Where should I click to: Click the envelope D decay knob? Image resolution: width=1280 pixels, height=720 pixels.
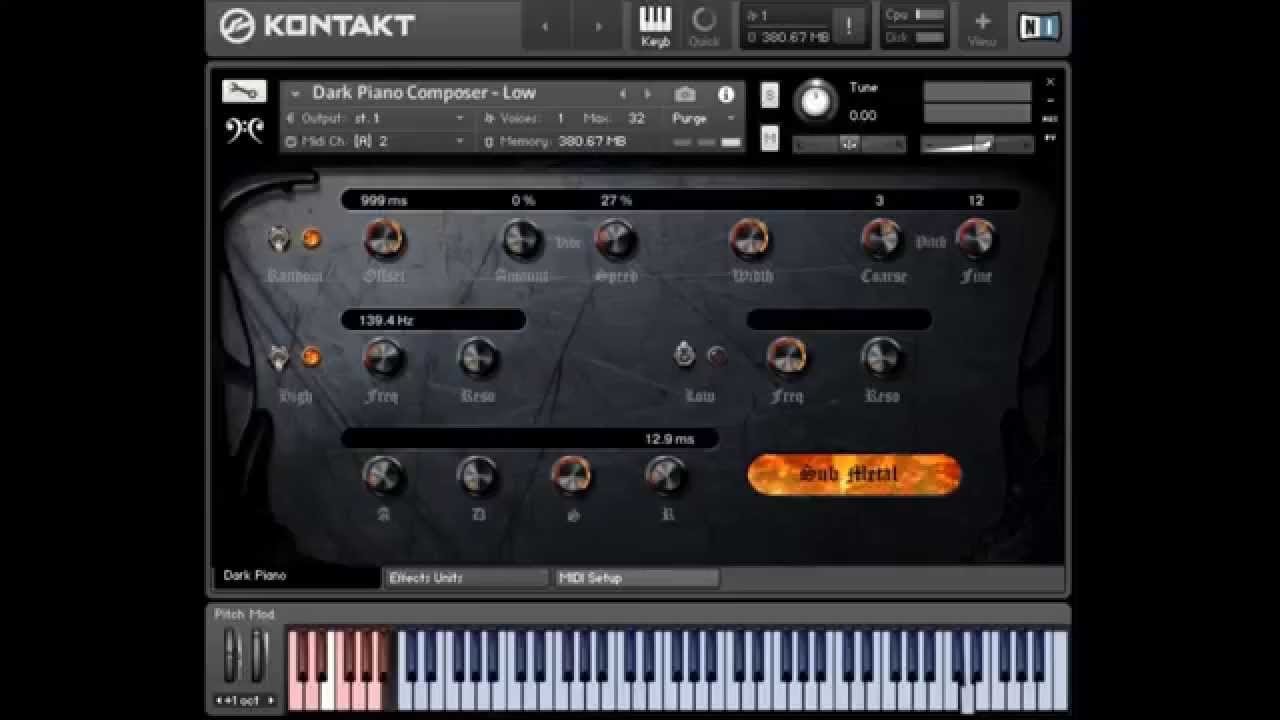(477, 475)
